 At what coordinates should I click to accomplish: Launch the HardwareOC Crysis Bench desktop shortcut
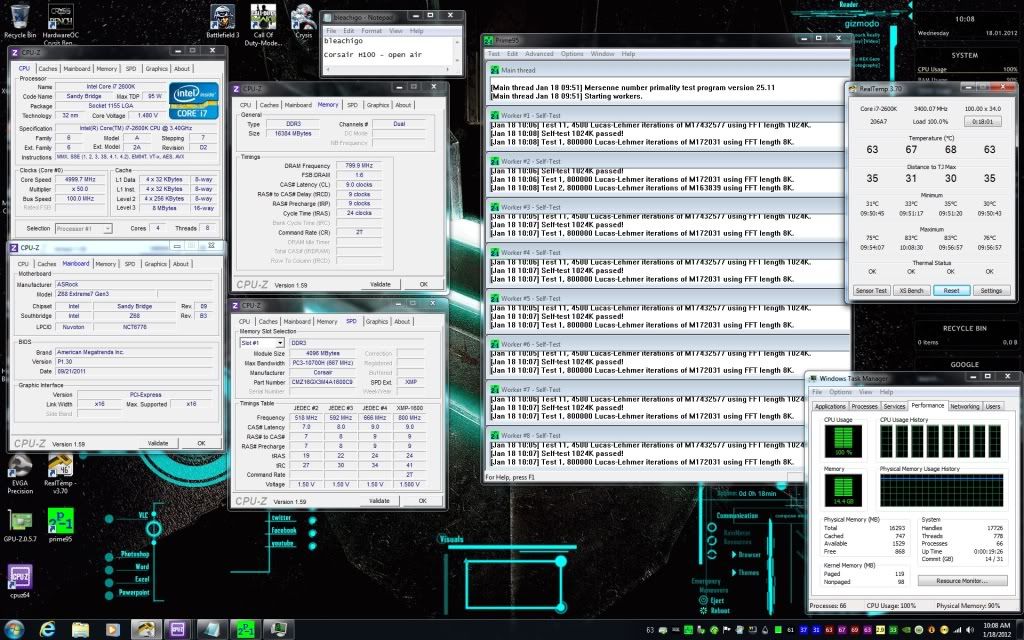pyautogui.click(x=60, y=24)
